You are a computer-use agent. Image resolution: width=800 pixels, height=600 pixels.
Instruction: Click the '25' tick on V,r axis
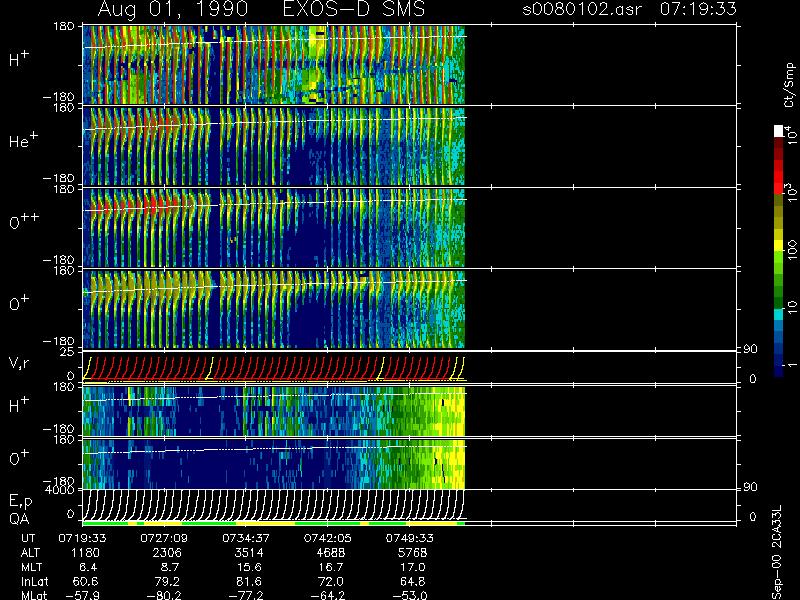(68, 352)
